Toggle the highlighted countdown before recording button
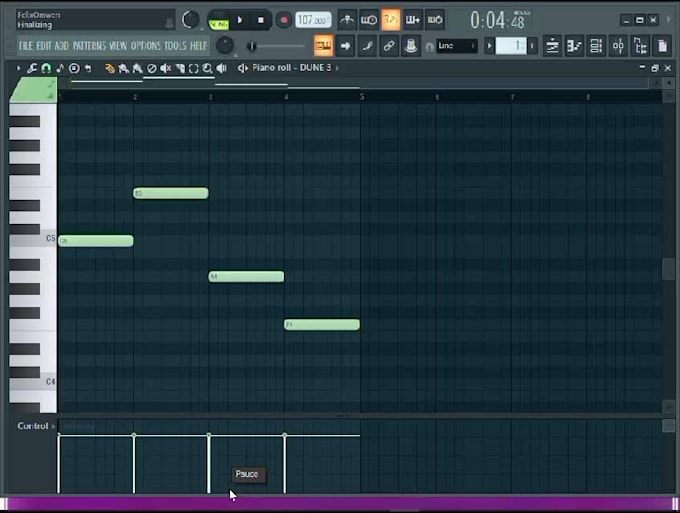 391,20
